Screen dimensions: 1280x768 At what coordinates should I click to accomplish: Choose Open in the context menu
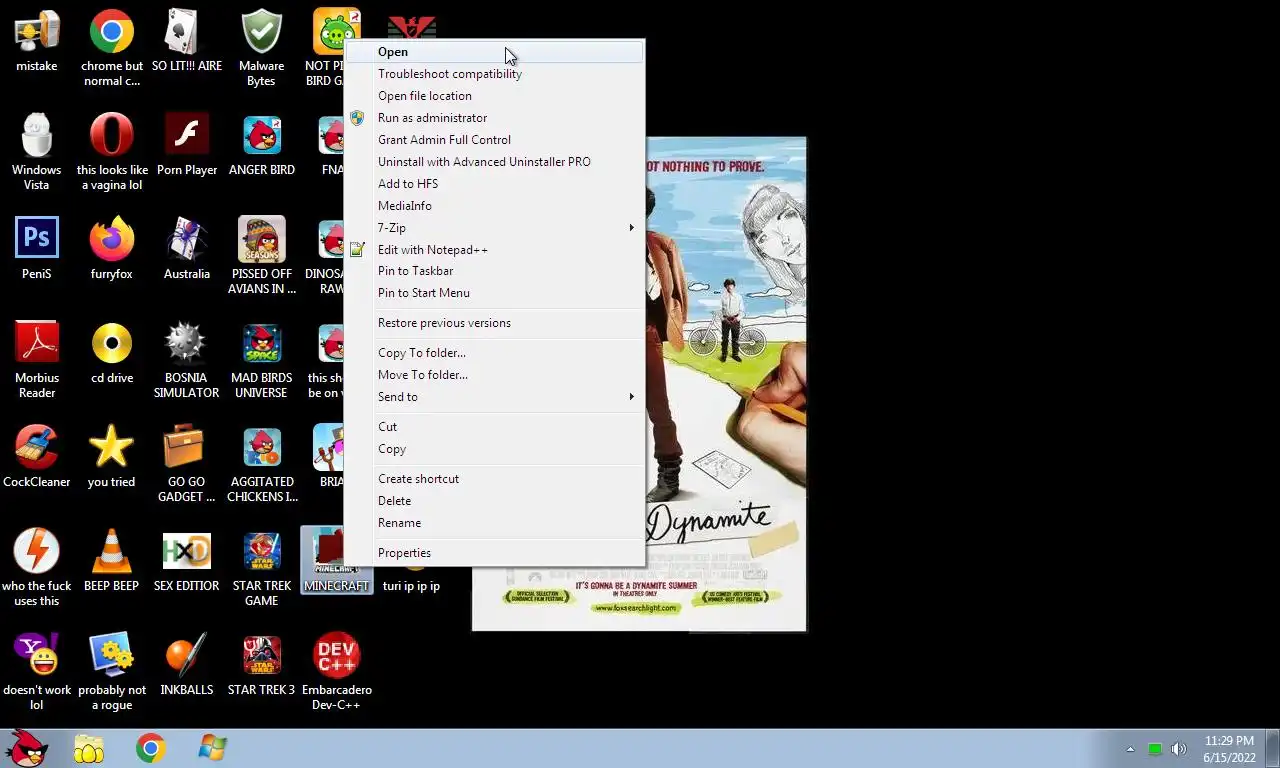494,52
